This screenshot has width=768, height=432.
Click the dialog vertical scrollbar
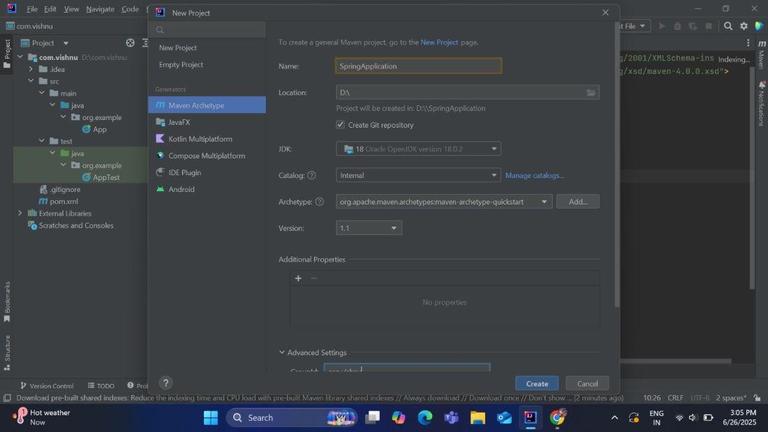[x=617, y=167]
